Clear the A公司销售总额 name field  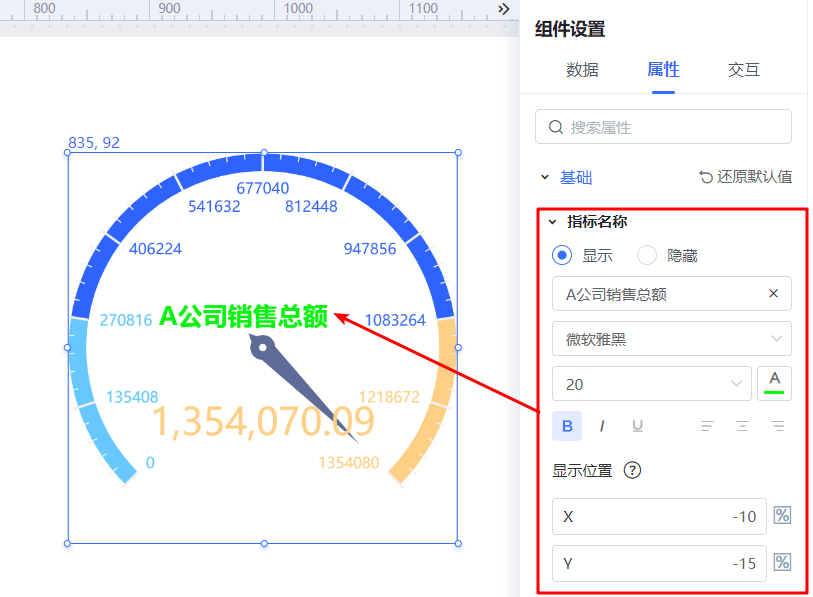point(773,294)
